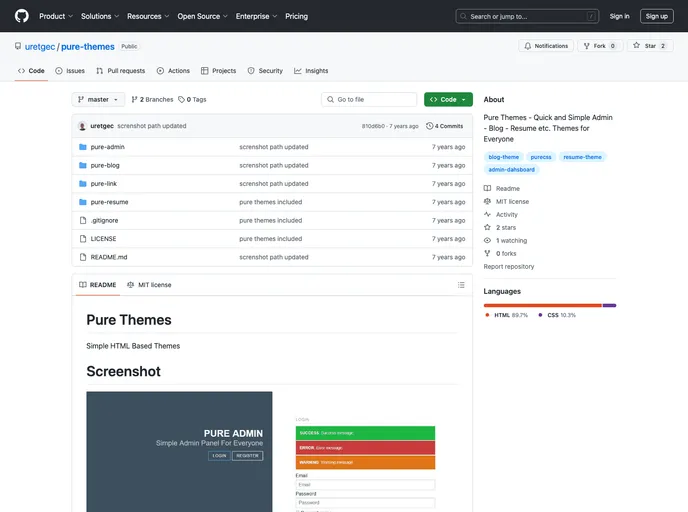Screen dimensions: 688x512
Task: Switch to the Insights tab
Action: pos(311,71)
